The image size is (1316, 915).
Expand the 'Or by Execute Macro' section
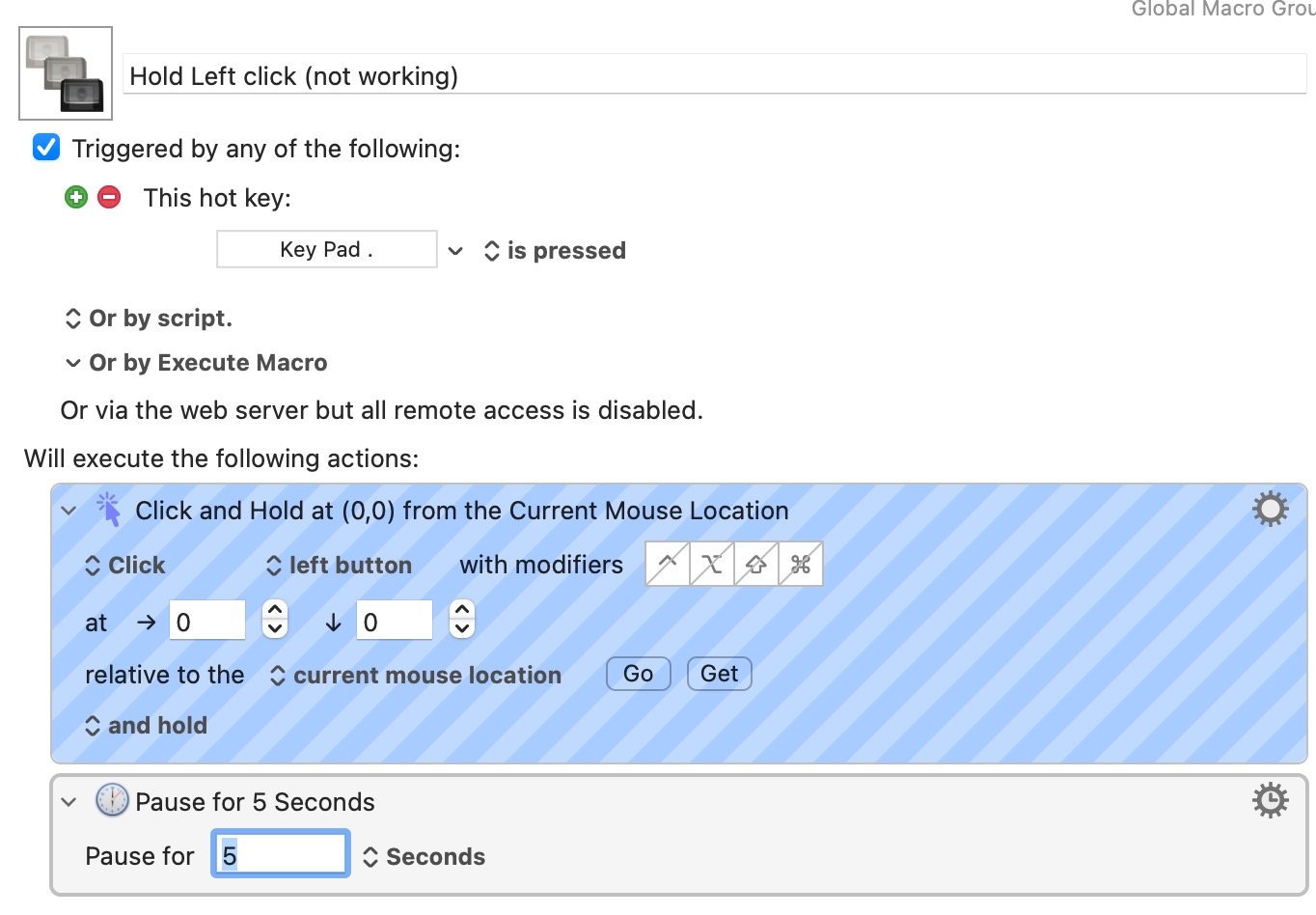point(73,363)
